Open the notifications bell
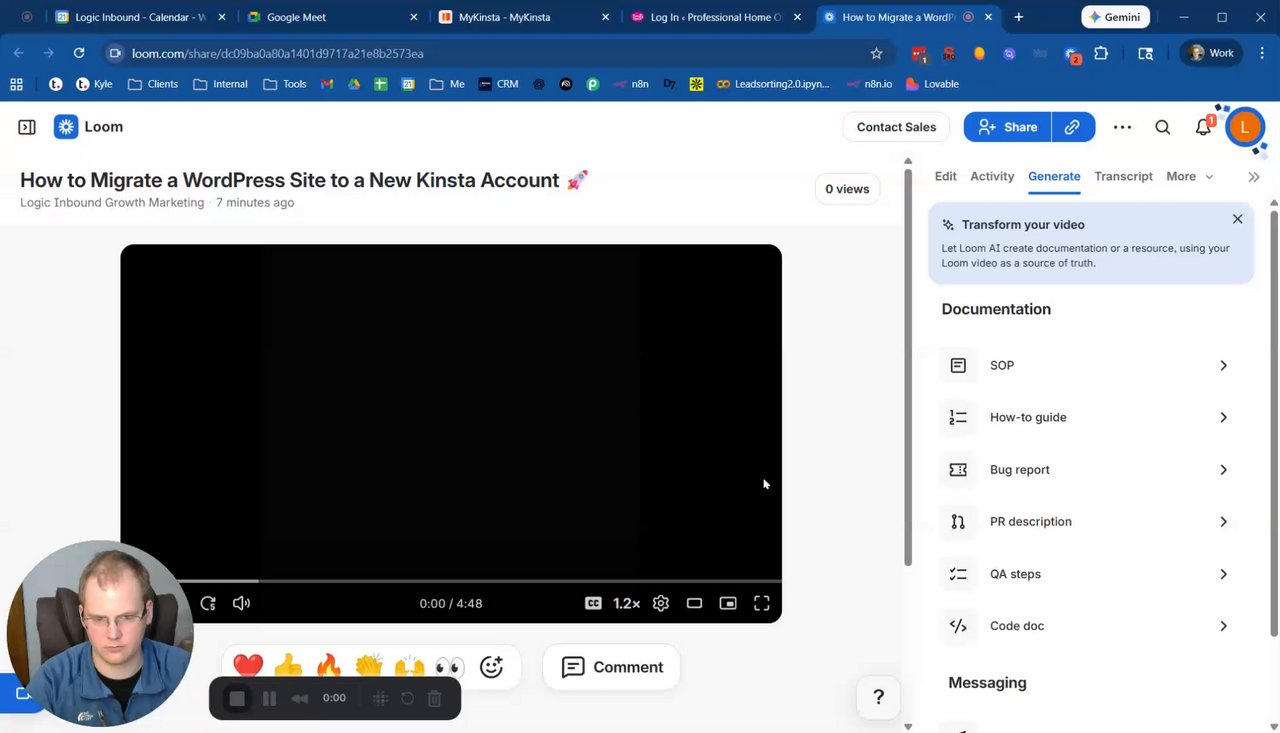Viewport: 1280px width, 733px height. [x=1204, y=127]
